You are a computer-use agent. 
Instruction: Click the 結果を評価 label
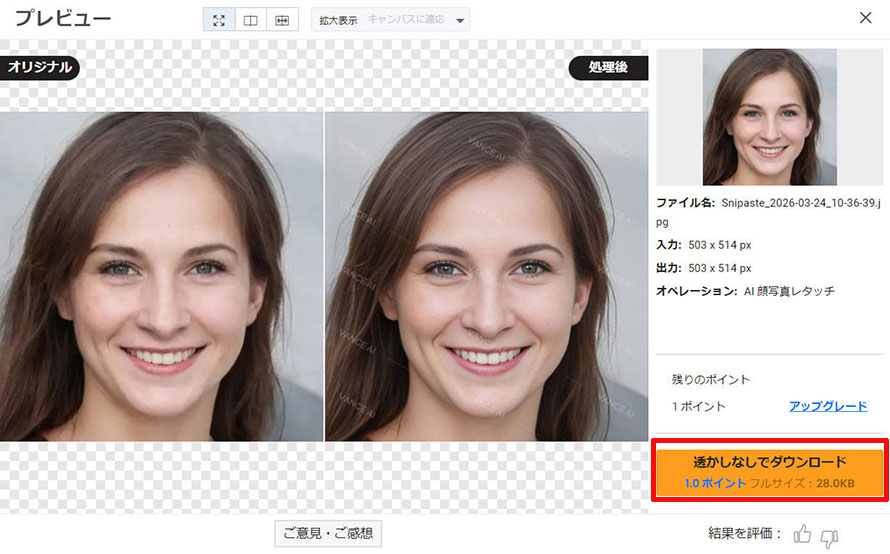(x=744, y=533)
